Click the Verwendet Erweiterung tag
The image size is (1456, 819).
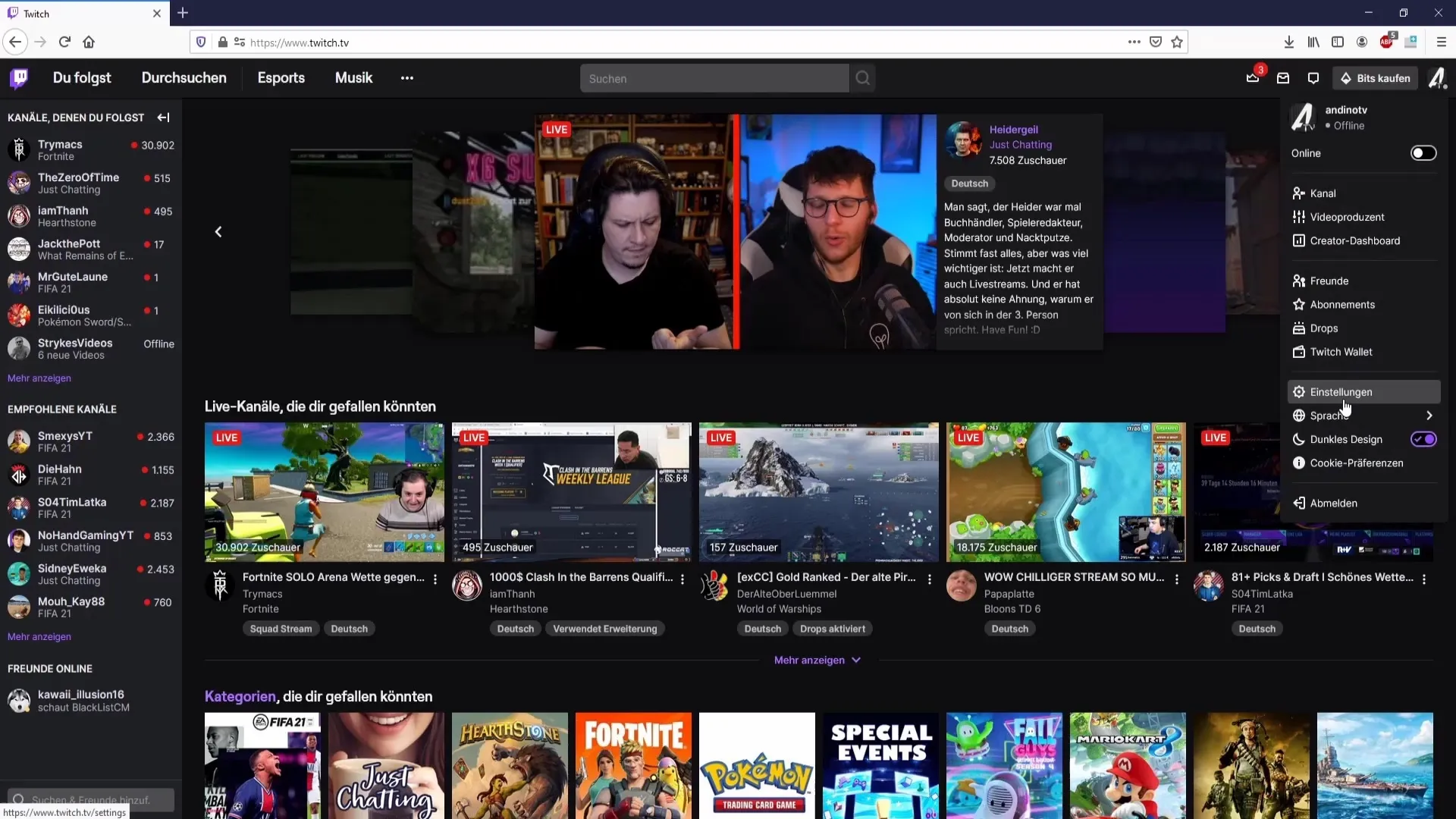(605, 629)
